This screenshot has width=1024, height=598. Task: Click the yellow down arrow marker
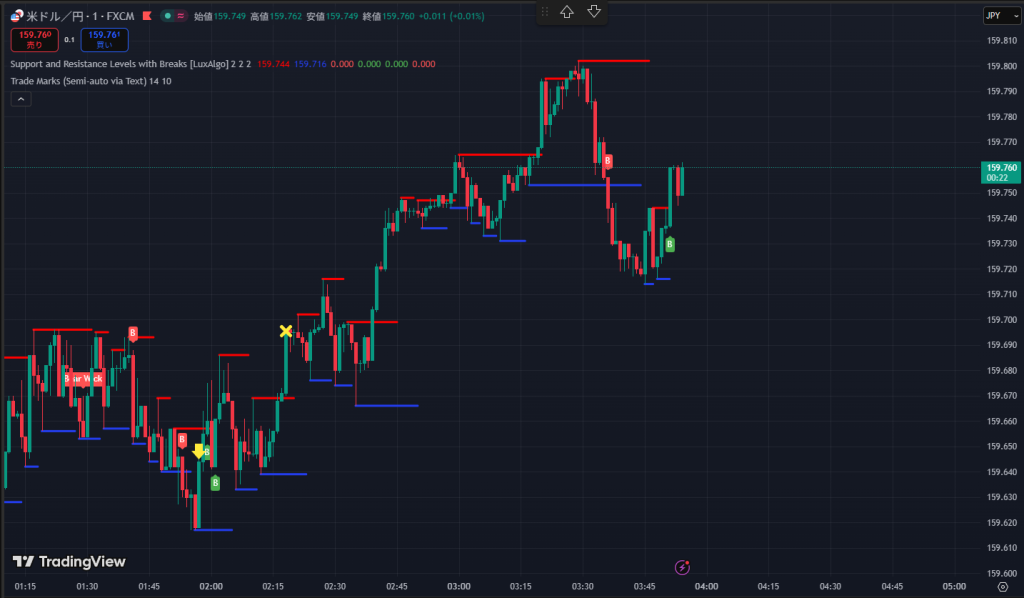tap(198, 451)
